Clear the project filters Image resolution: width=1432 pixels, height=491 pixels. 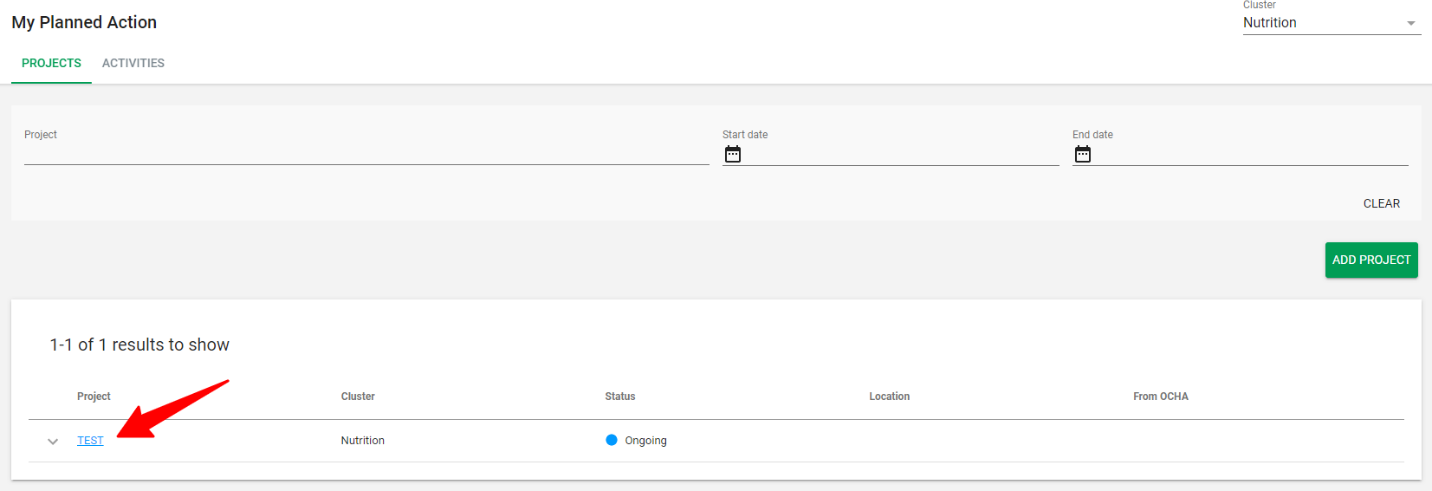(1381, 203)
